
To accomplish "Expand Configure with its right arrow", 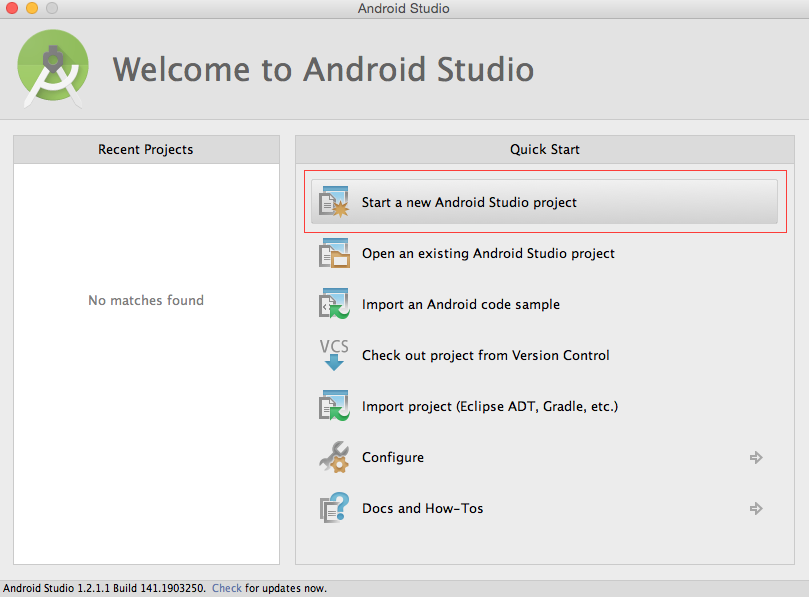I will [756, 457].
